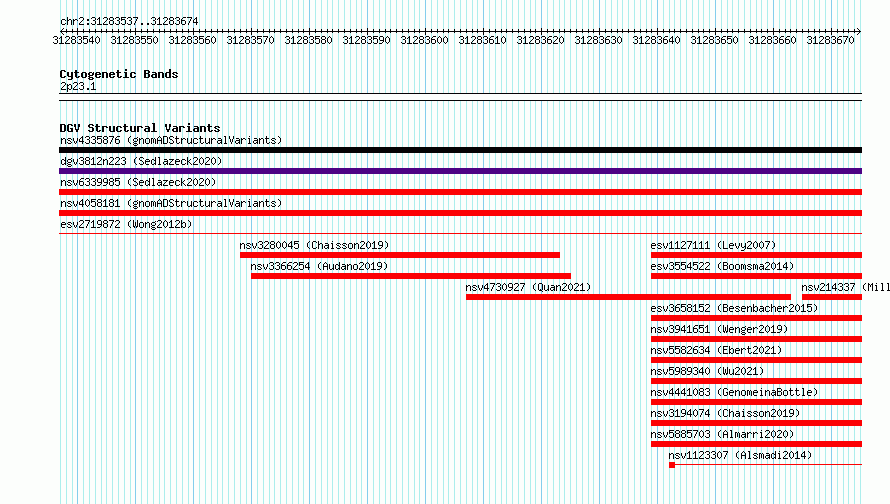Open variant nsv5582634 (Ebert2021) label
Viewport: 890px width, 504px height.
pyautogui.click(x=716, y=350)
